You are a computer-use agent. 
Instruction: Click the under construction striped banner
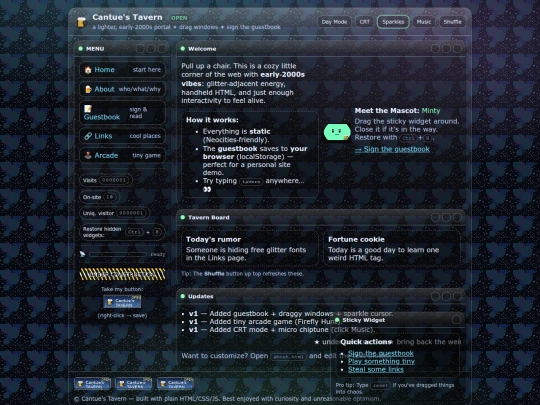tap(122, 274)
